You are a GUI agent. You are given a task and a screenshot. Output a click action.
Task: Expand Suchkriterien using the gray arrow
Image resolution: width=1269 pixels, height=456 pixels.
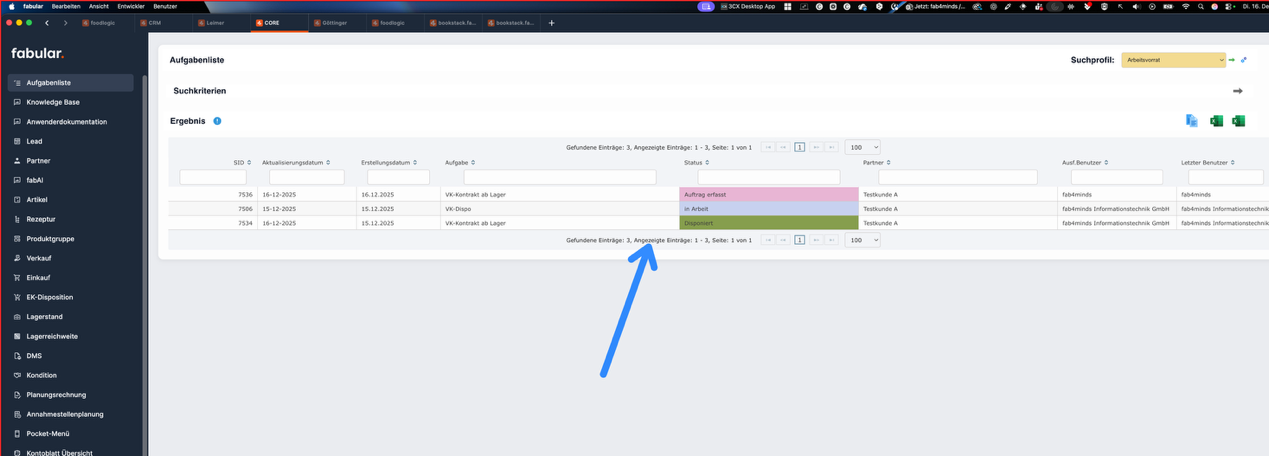tap(1237, 91)
